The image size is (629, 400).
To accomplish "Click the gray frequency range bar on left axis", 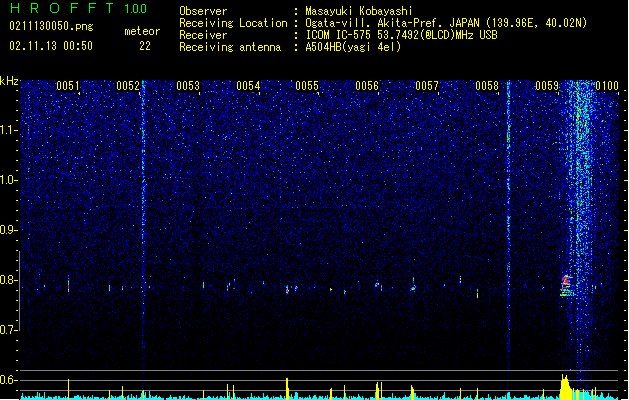I will point(19,290).
